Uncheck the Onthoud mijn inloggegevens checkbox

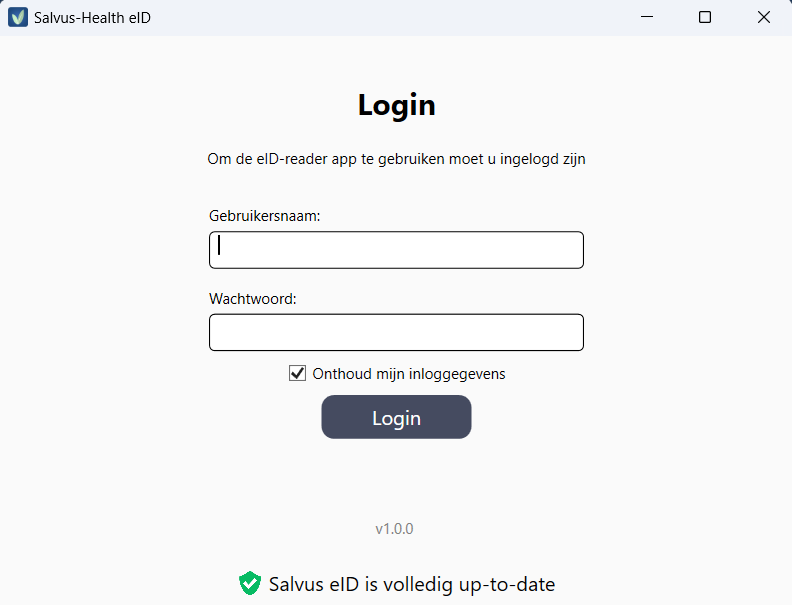(297, 374)
